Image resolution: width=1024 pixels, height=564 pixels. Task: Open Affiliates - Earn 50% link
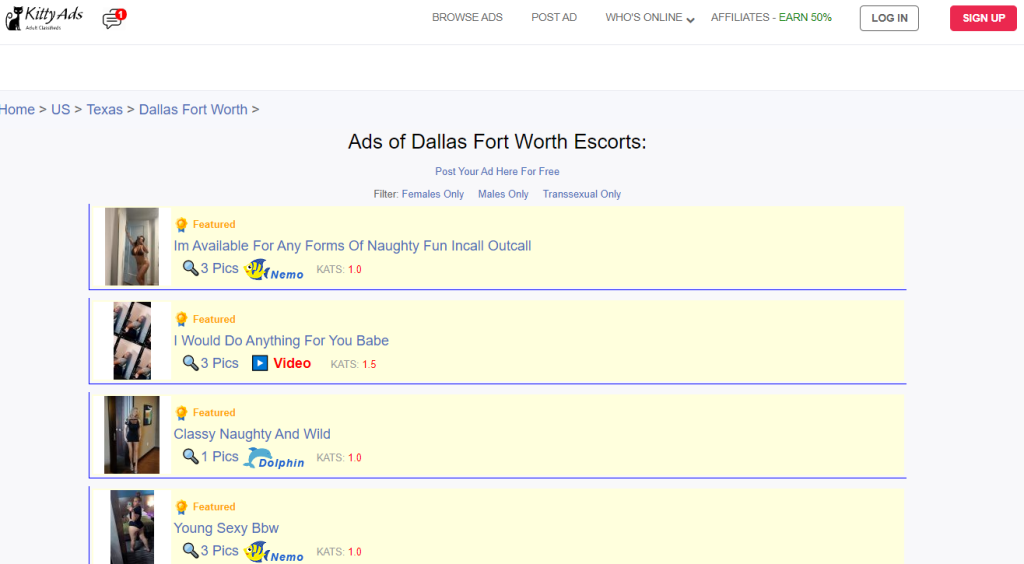click(x=770, y=18)
